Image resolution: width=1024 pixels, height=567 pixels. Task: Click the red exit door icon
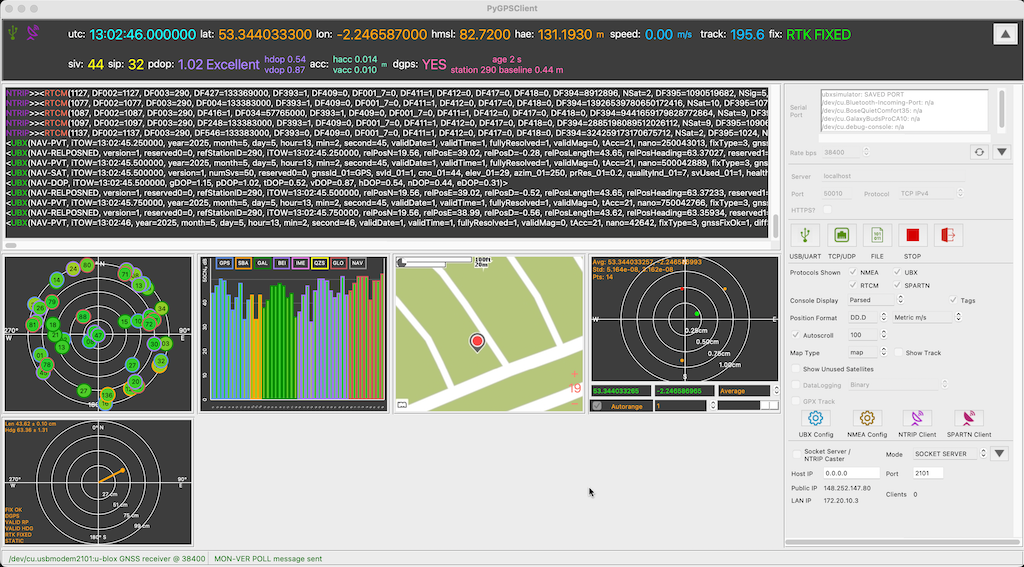tap(948, 235)
